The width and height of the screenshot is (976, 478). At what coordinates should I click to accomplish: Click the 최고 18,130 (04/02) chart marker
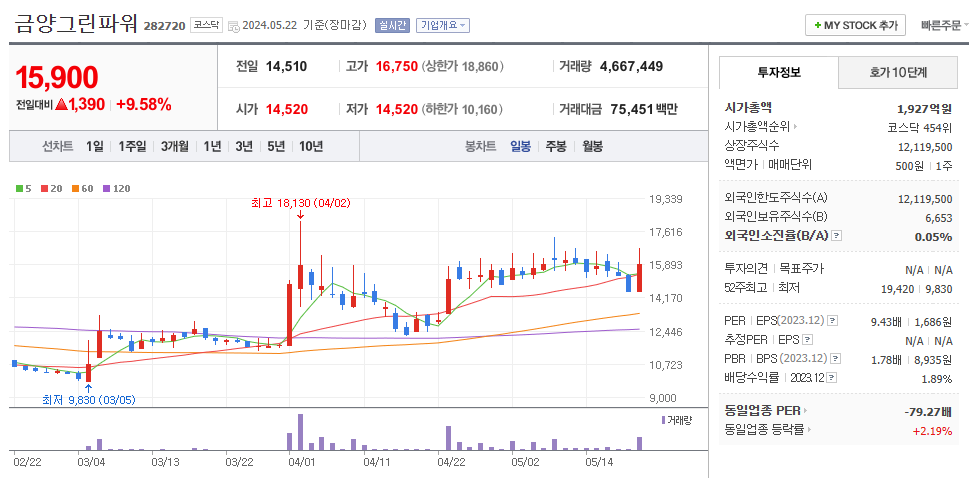(301, 203)
